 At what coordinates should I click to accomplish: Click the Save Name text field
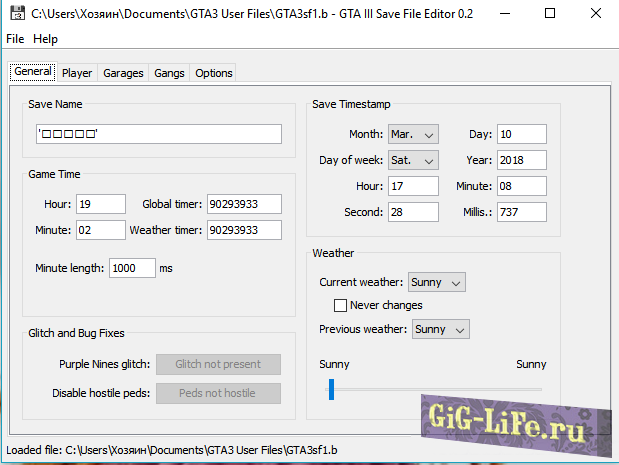click(158, 134)
